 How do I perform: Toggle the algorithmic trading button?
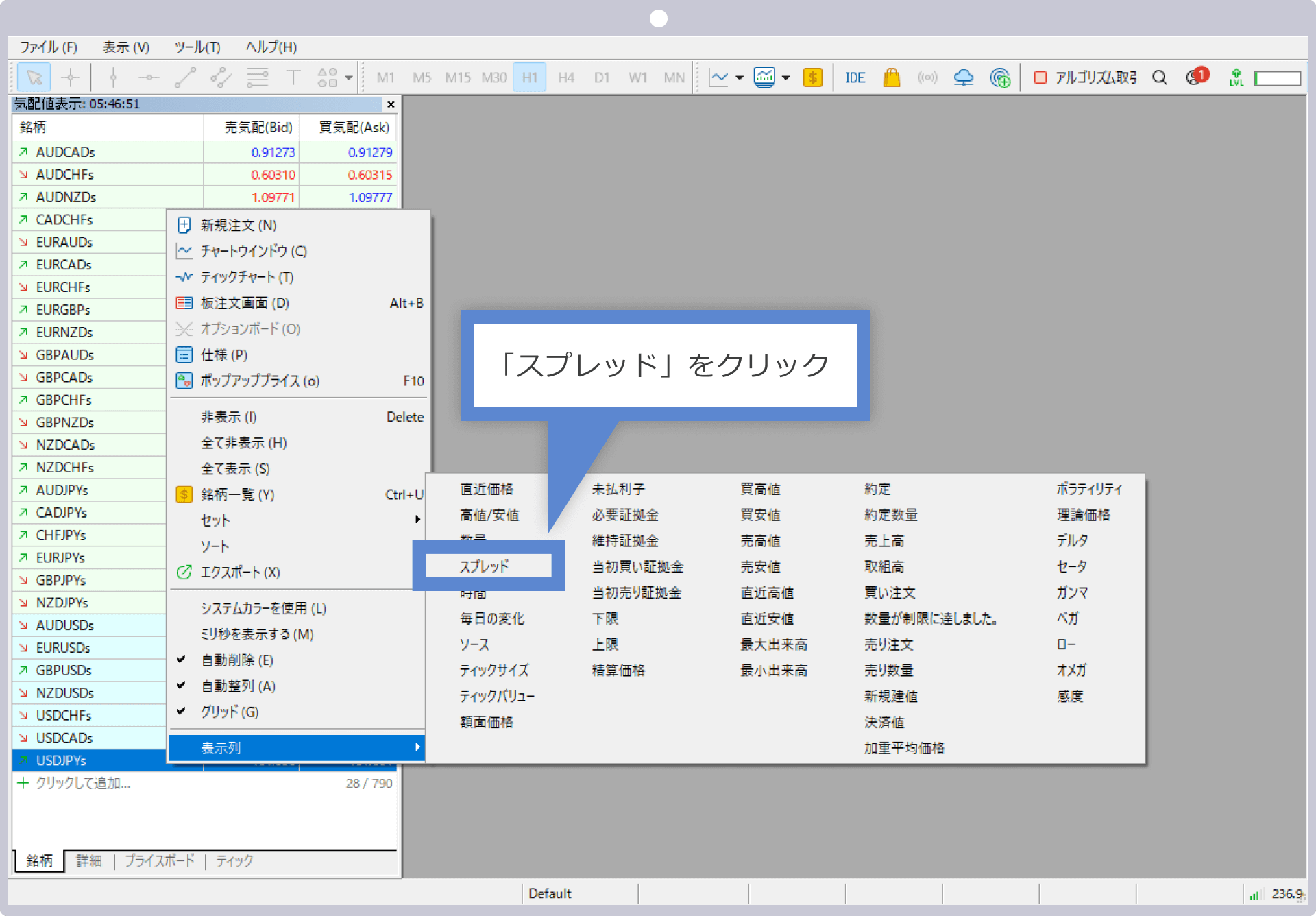coord(1084,77)
